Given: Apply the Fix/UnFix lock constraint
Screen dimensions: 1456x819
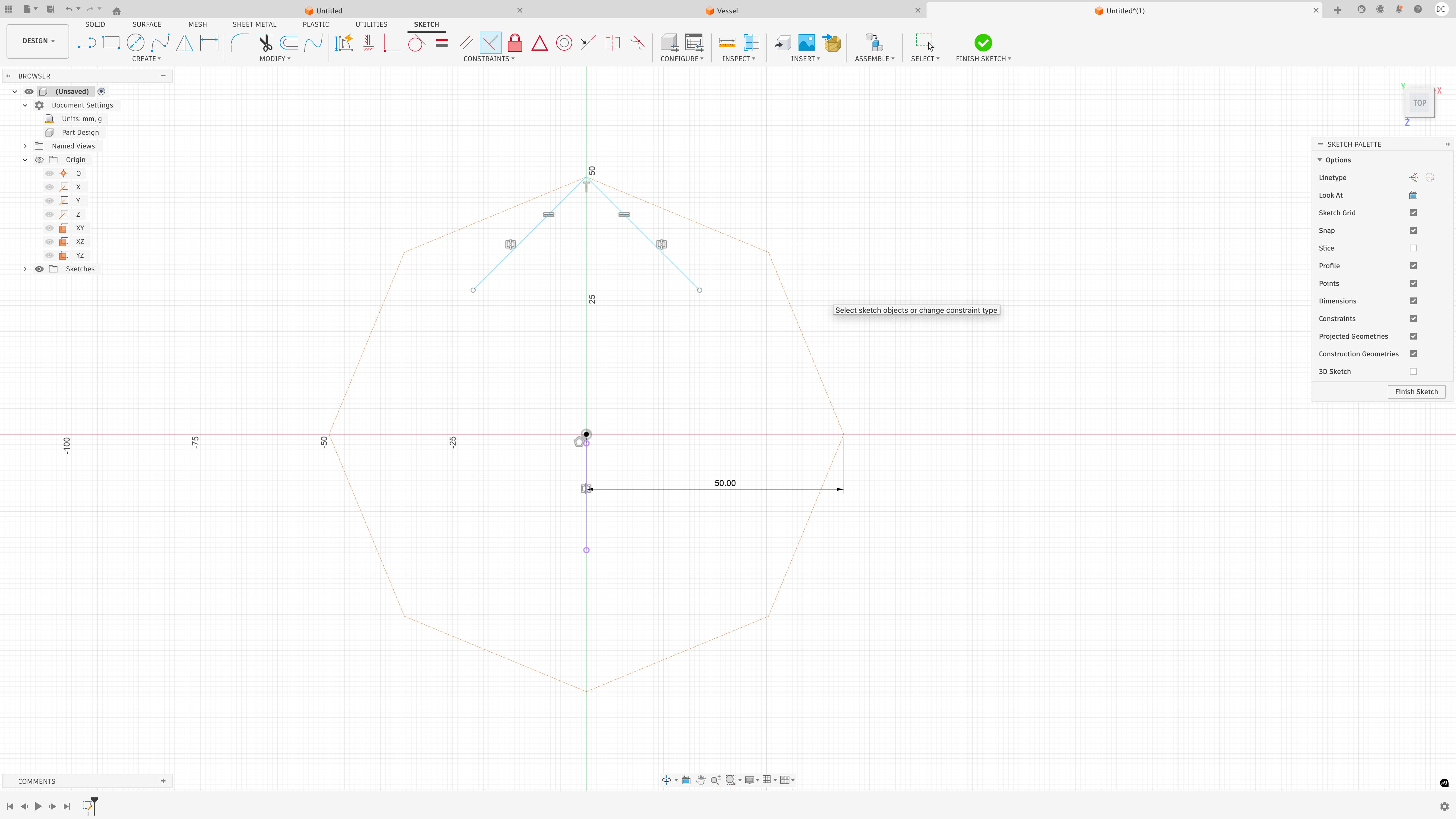Looking at the screenshot, I should pyautogui.click(x=515, y=42).
